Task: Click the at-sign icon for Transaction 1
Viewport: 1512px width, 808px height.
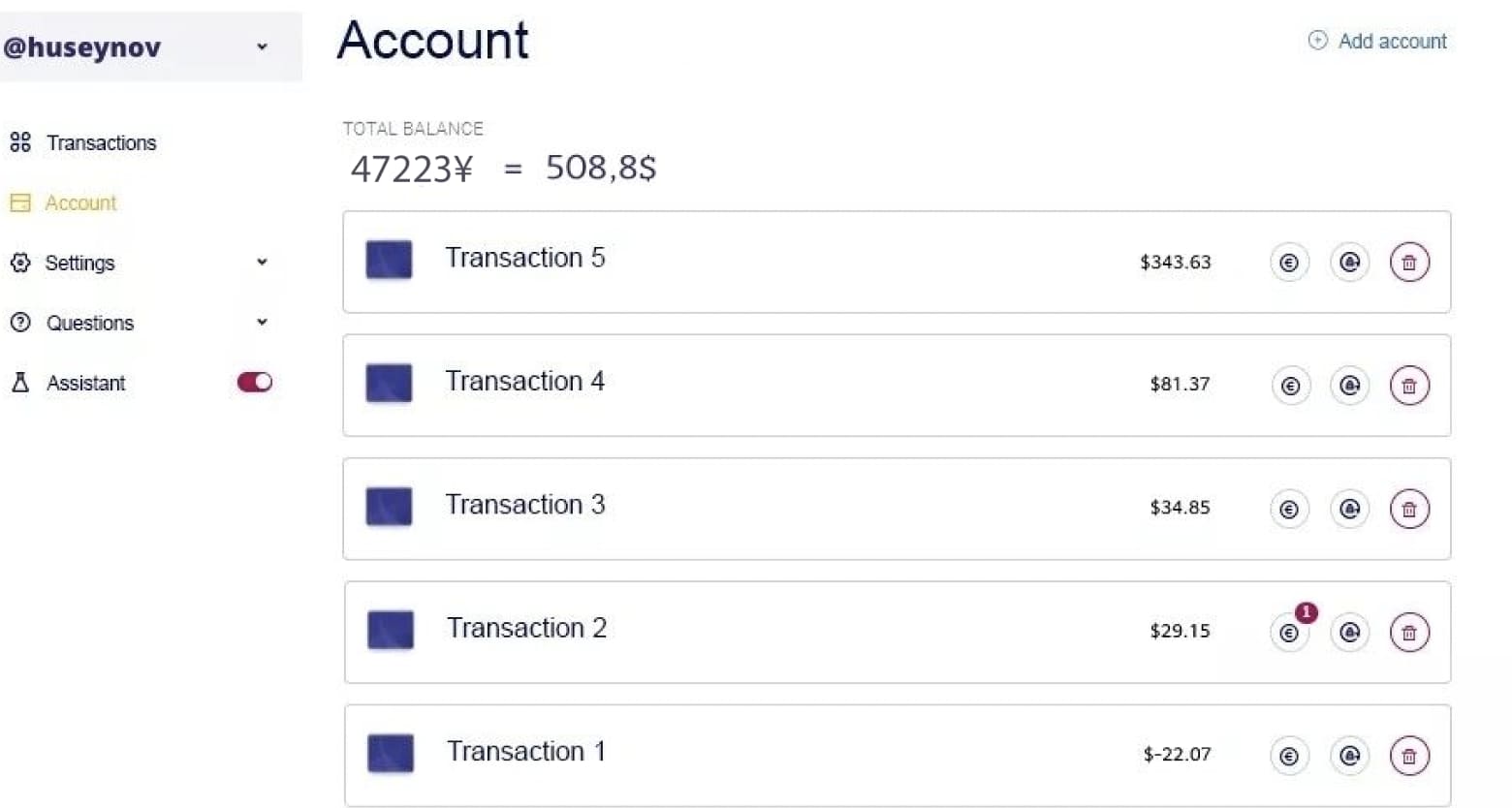Action: click(1349, 756)
